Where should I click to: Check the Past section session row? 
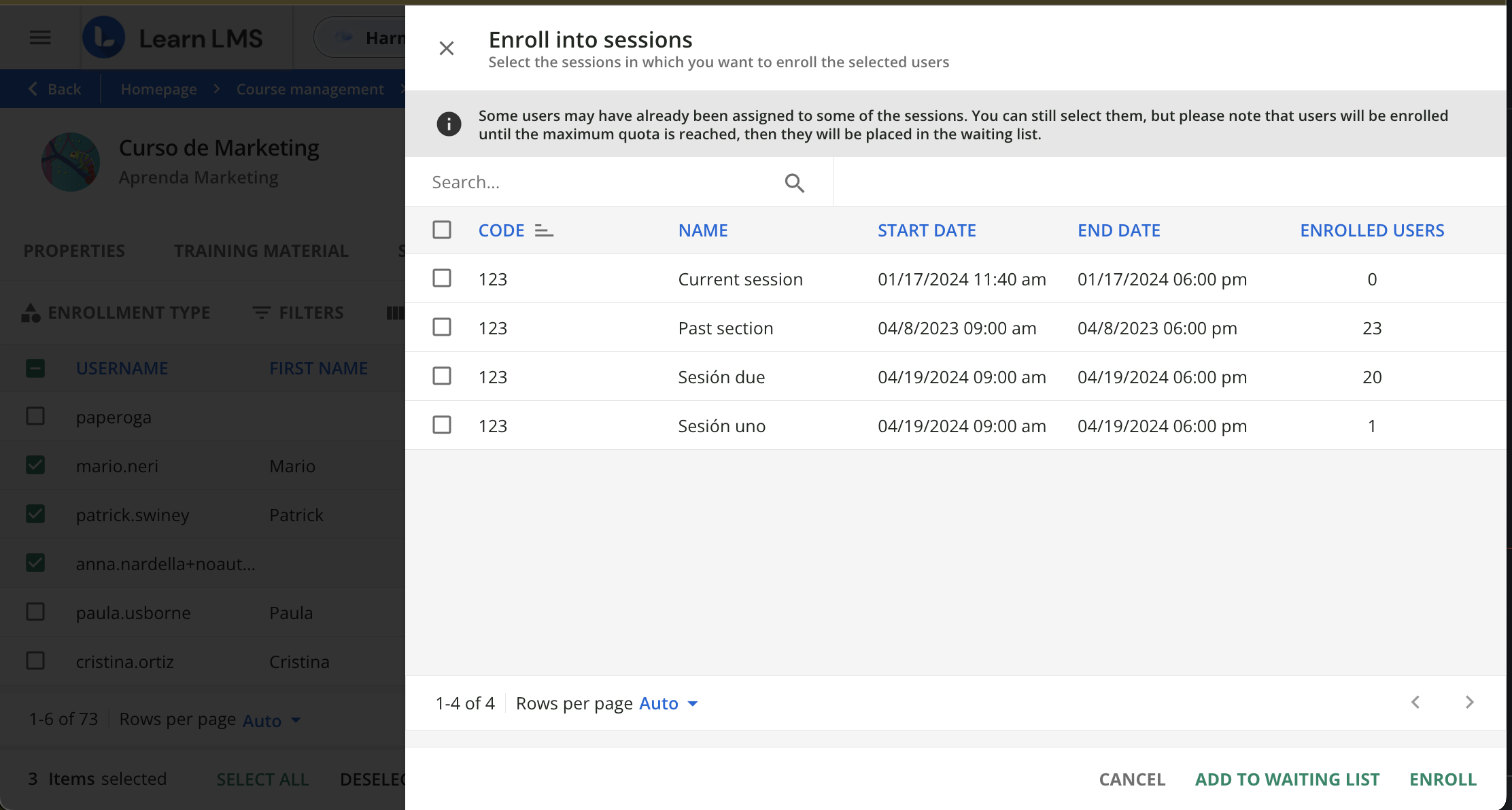point(442,328)
